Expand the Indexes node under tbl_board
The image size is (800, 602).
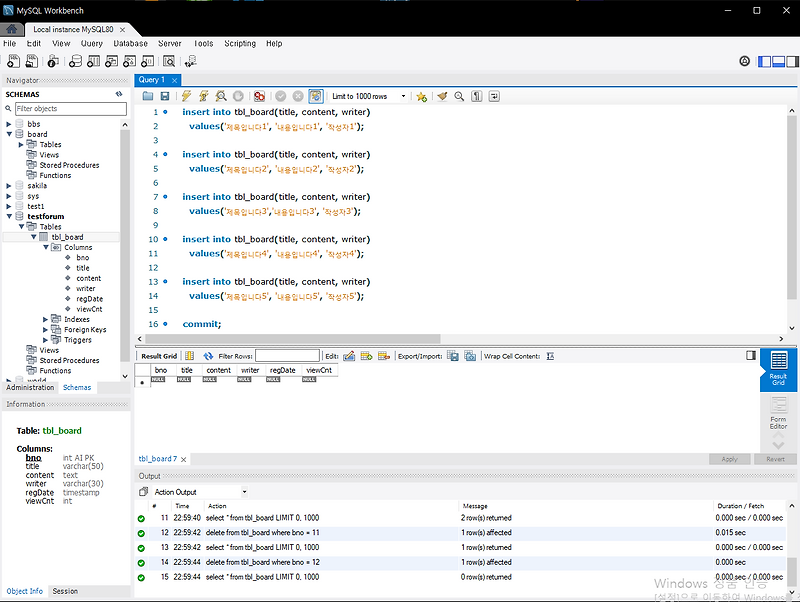46,320
